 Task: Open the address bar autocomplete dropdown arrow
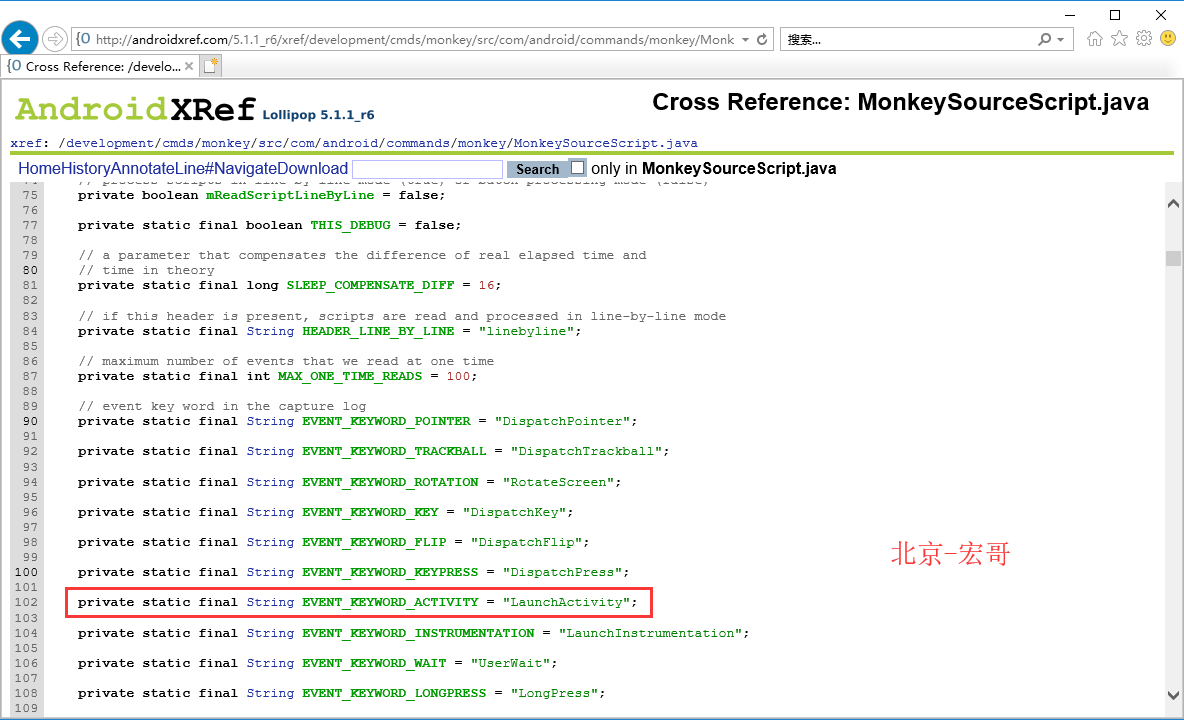click(x=745, y=39)
